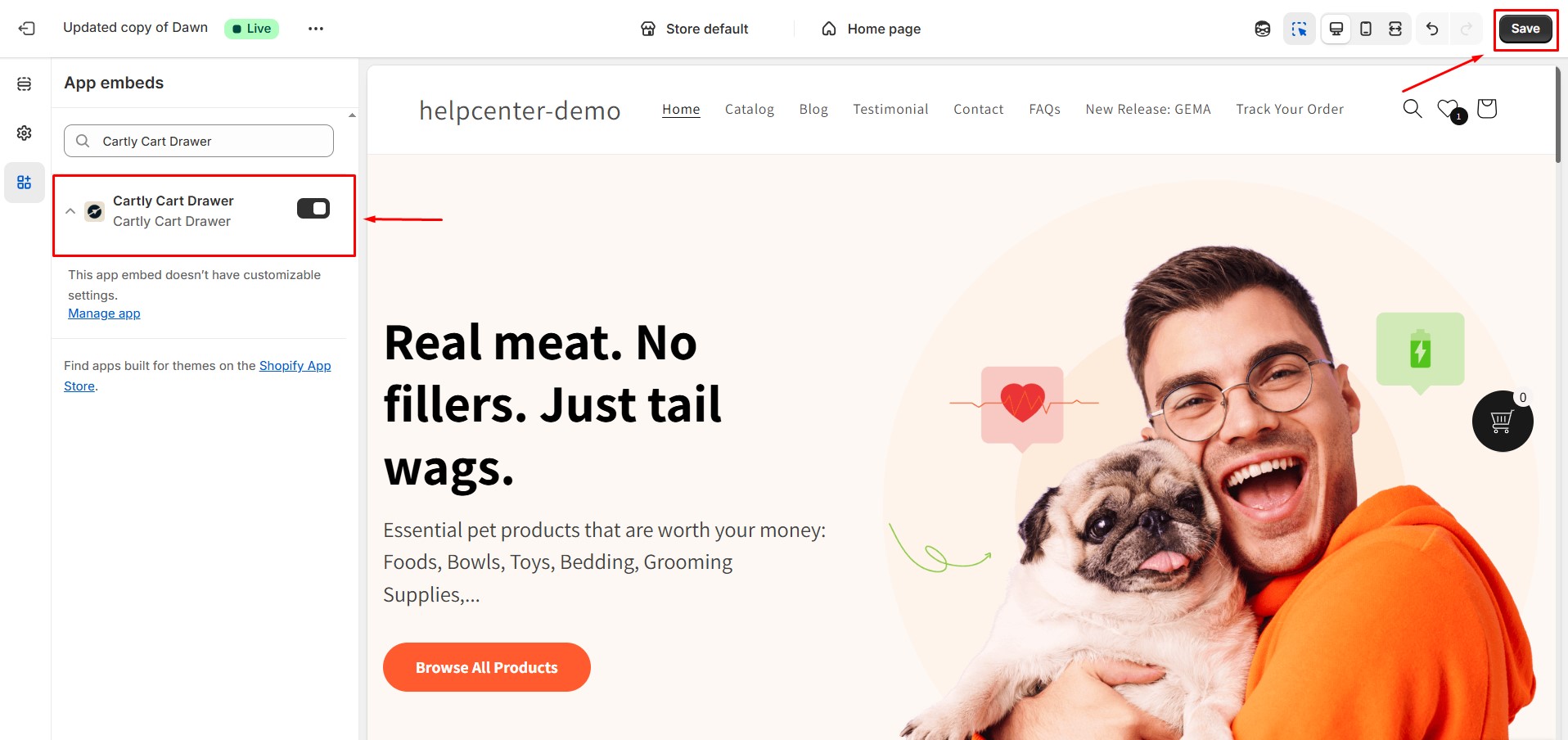
Task: Open the three-dots theme actions menu
Action: [x=316, y=29]
